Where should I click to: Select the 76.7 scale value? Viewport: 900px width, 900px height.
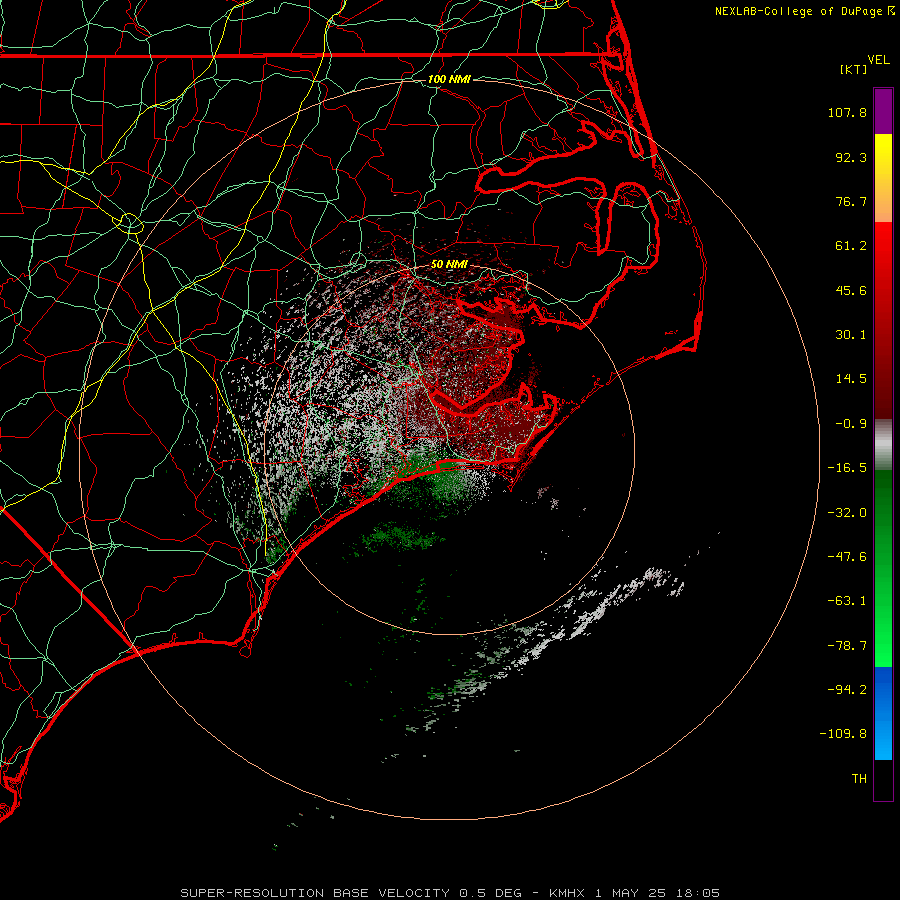[851, 201]
